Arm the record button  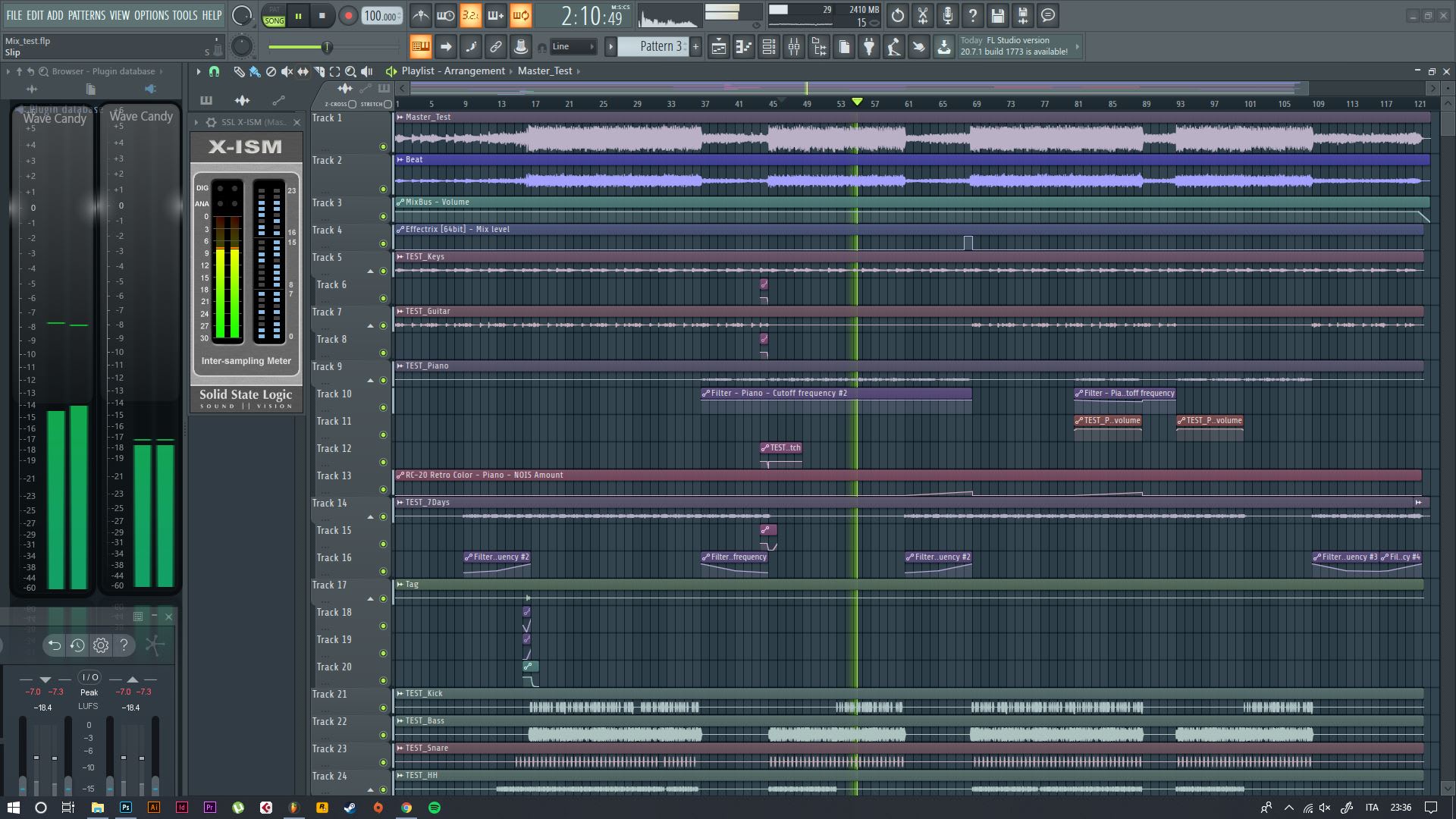[348, 16]
